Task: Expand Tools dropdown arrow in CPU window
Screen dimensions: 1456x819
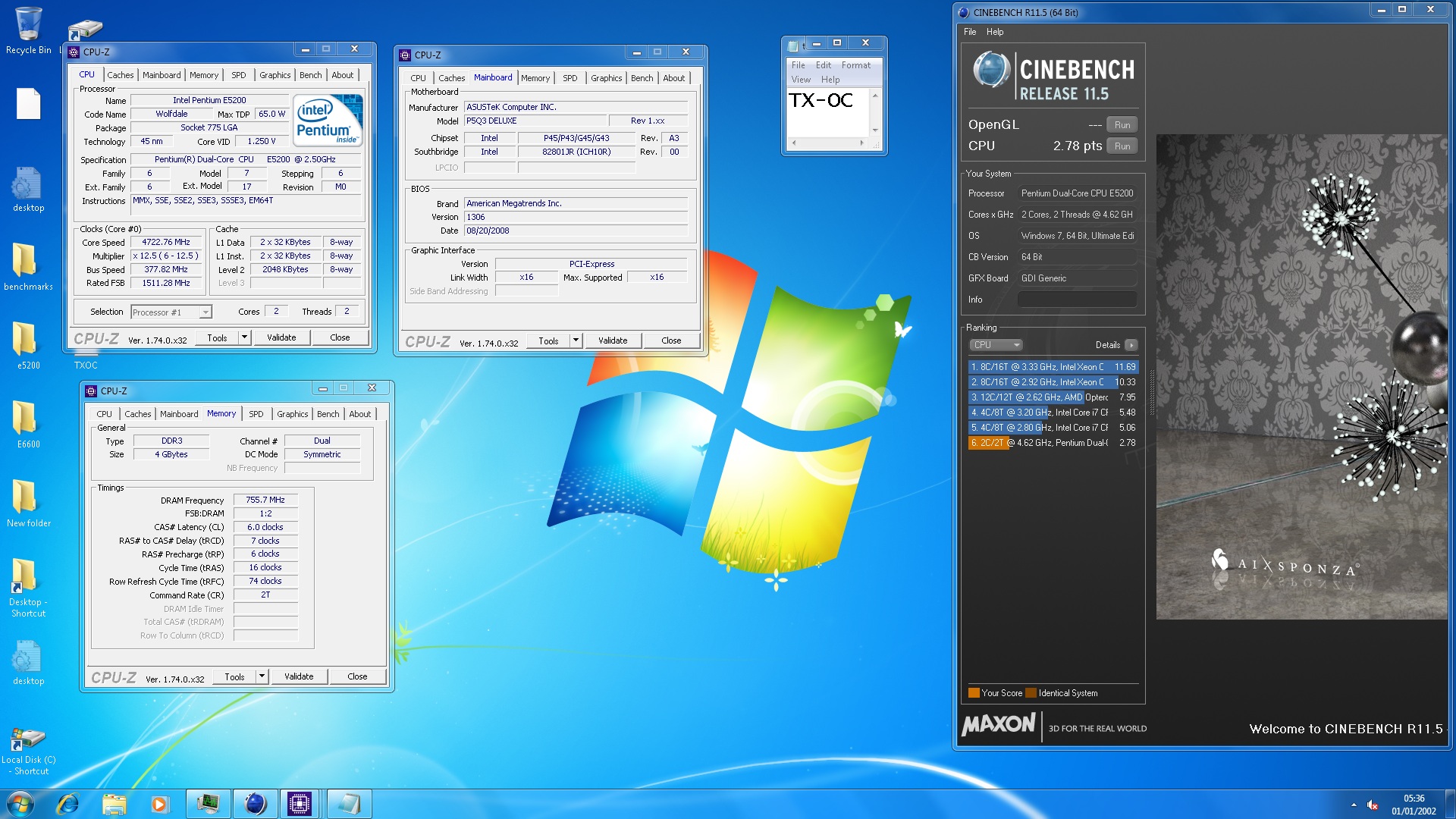Action: pyautogui.click(x=244, y=337)
